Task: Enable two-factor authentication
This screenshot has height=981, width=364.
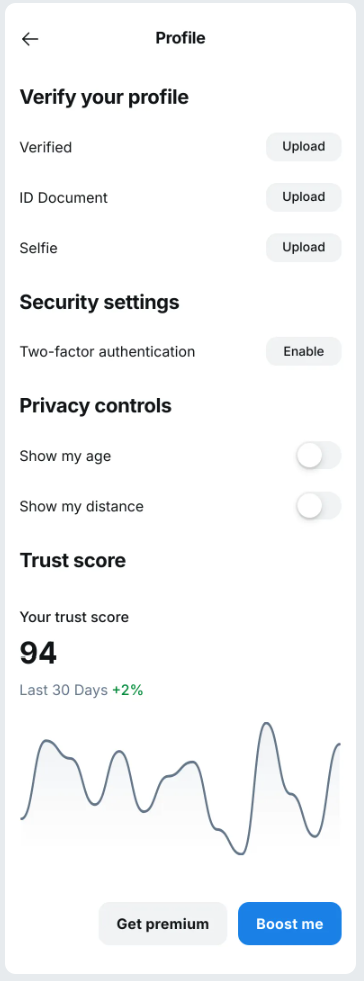Action: (x=303, y=351)
